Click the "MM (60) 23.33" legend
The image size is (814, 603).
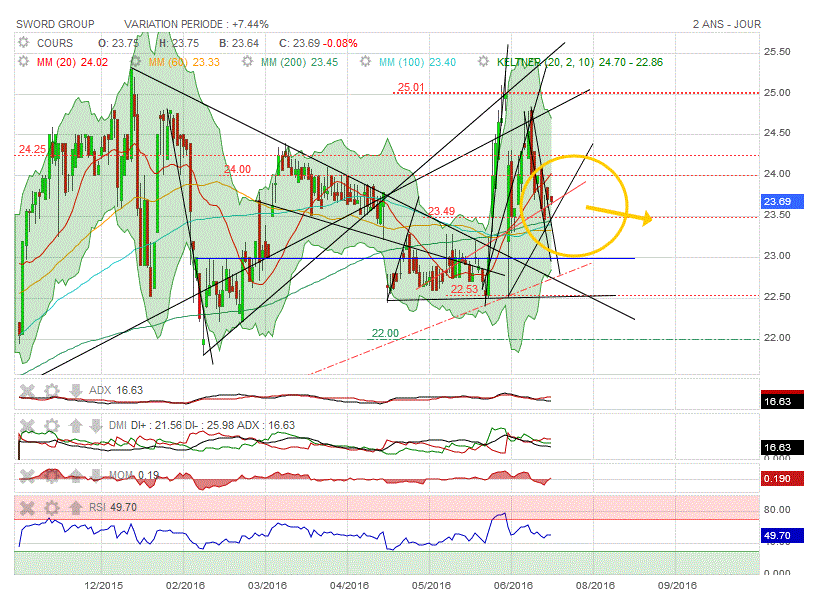point(184,62)
